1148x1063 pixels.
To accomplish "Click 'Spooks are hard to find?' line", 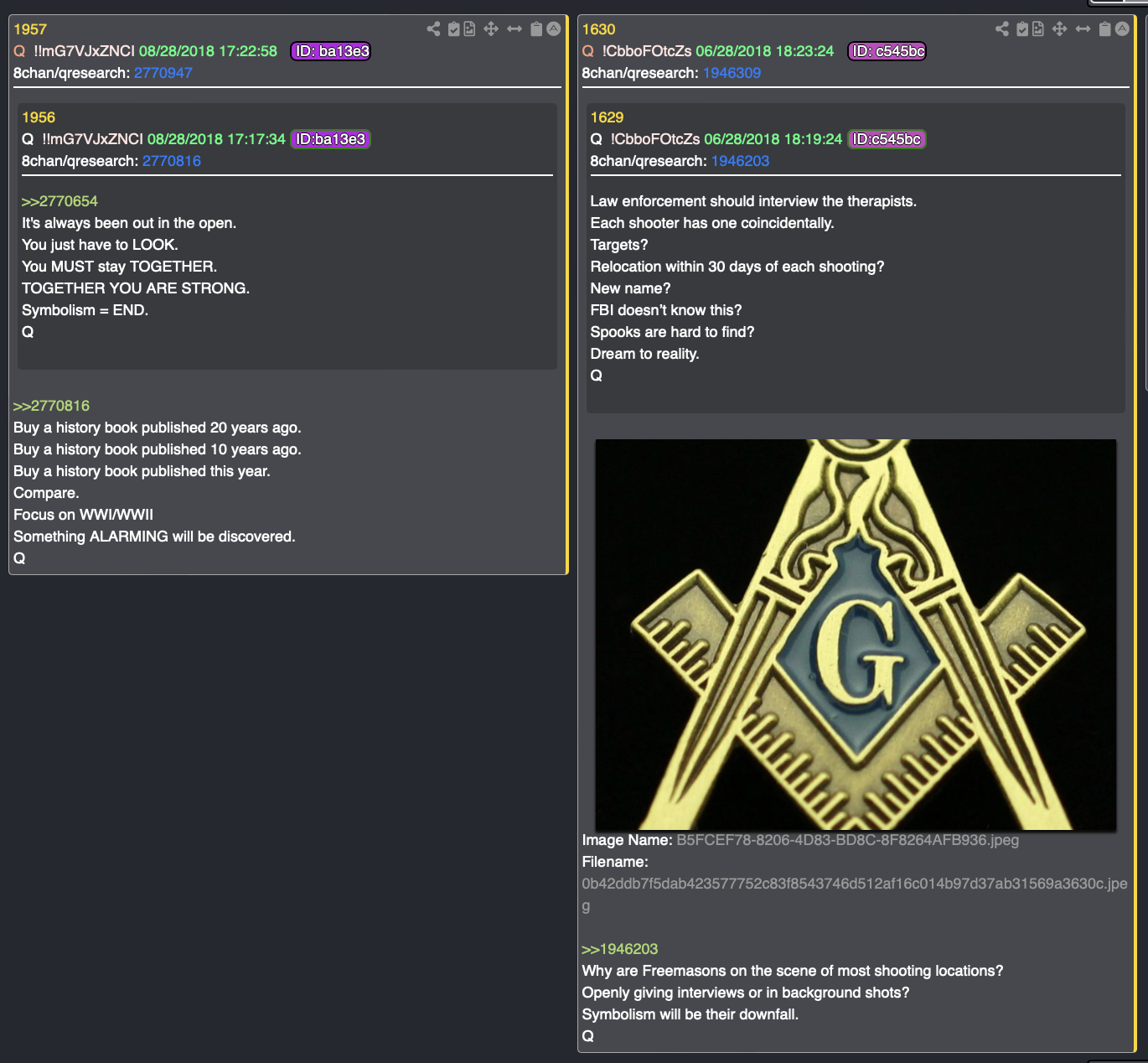I will click(672, 332).
